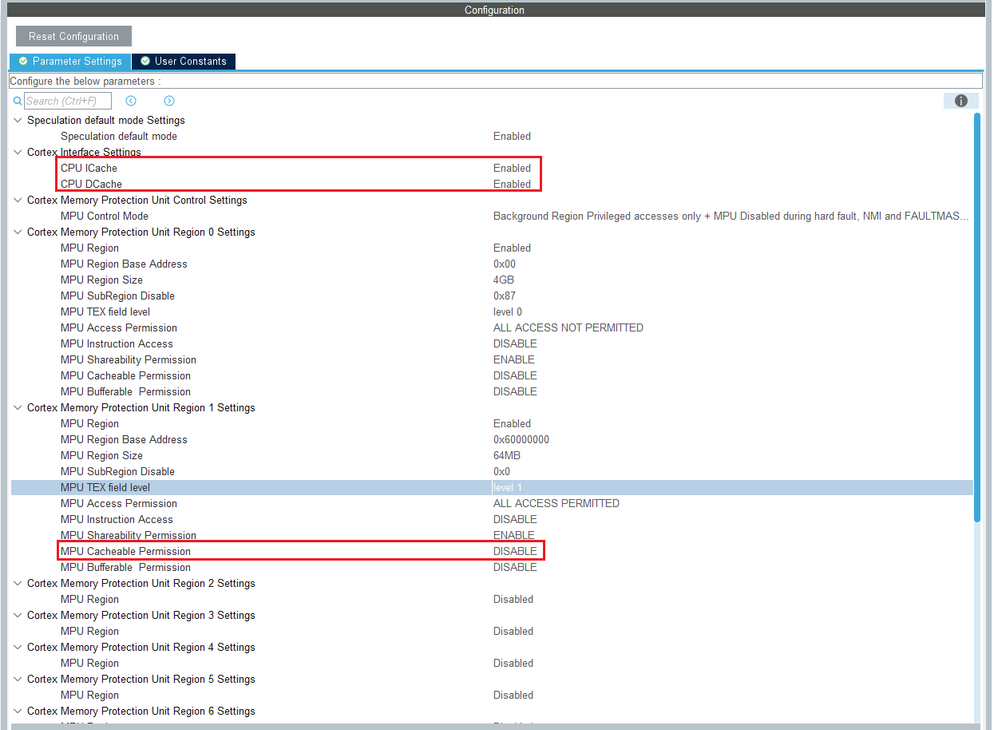Click the vertical scrollbar thumb
The height and width of the screenshot is (730, 998).
click(x=977, y=318)
